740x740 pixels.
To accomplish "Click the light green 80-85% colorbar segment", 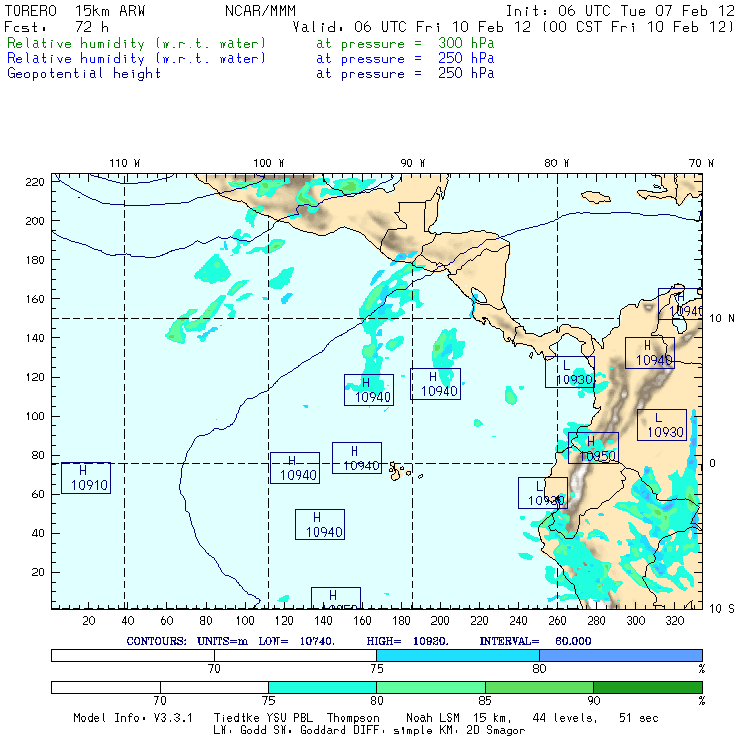I will click(430, 687).
